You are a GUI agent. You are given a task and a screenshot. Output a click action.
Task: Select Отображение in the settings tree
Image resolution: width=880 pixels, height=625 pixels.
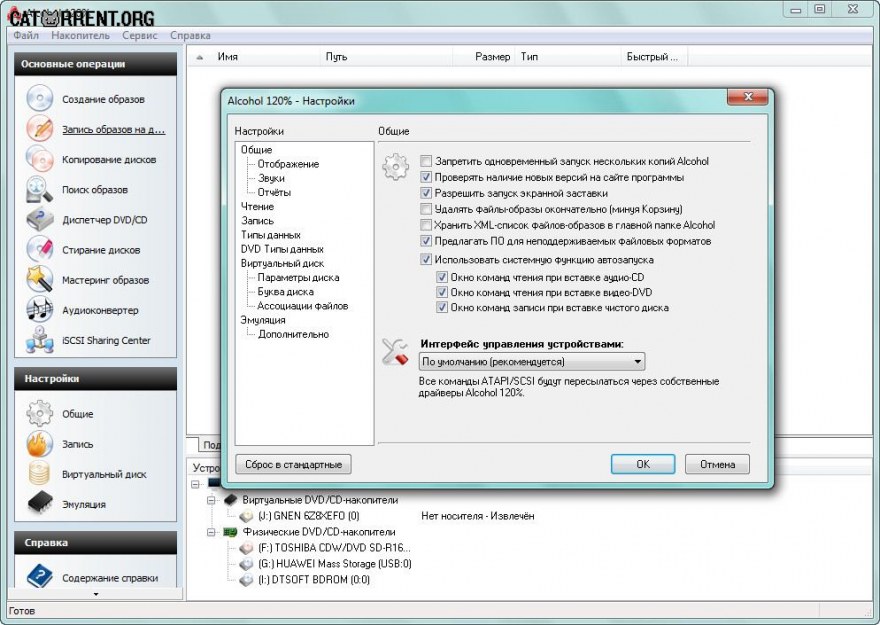click(x=288, y=164)
